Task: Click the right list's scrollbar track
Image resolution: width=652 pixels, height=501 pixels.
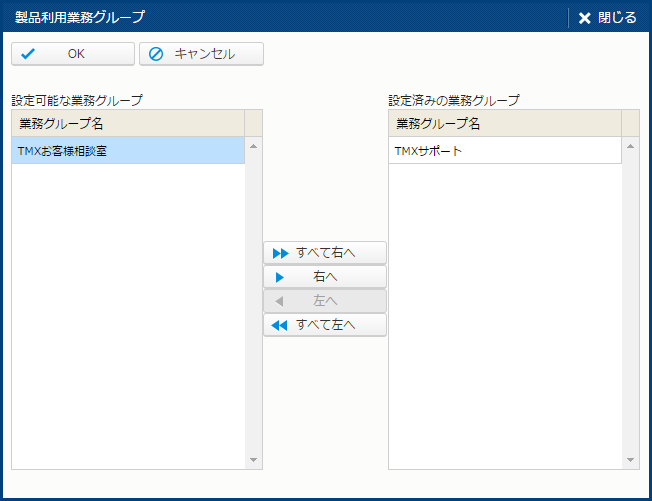Action: pos(630,300)
